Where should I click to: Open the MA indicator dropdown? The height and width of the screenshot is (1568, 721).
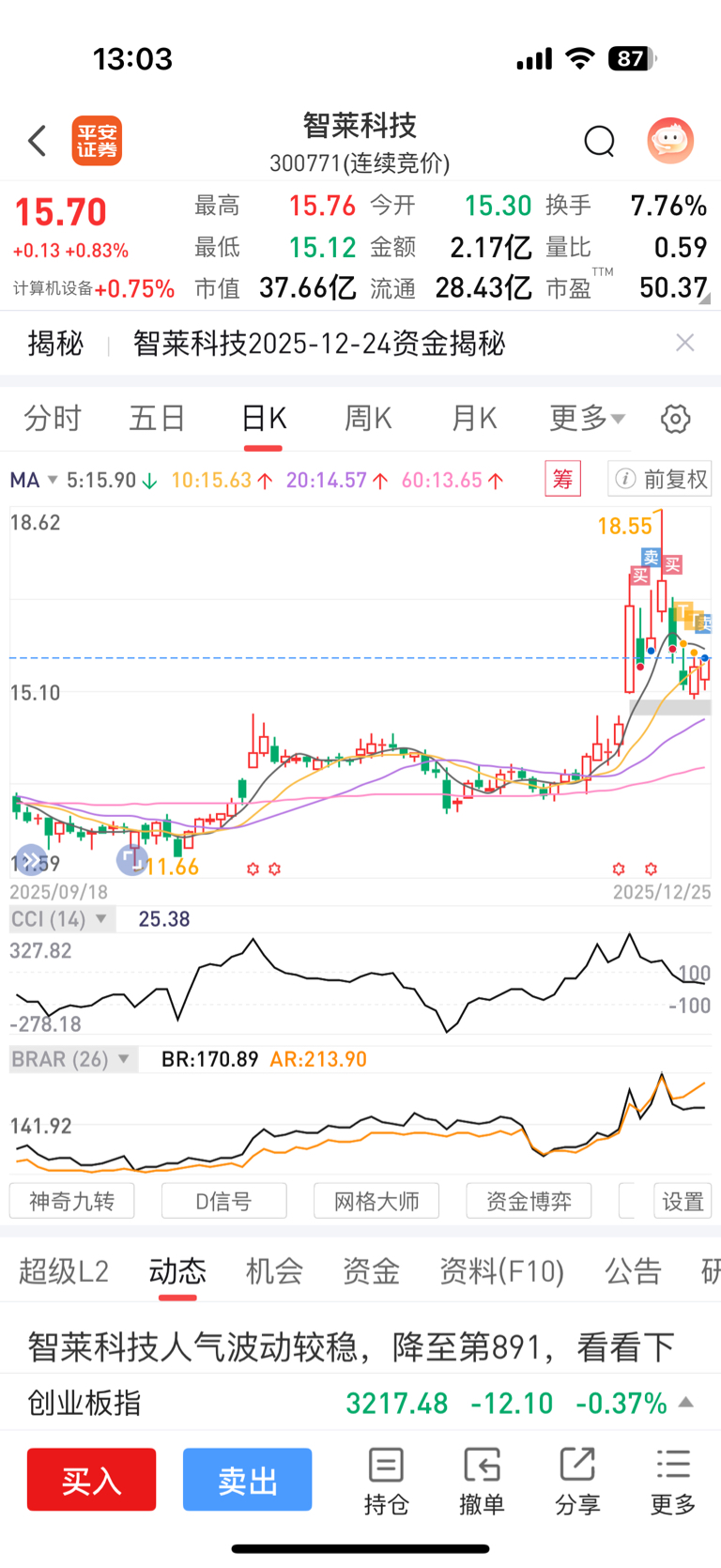click(34, 480)
